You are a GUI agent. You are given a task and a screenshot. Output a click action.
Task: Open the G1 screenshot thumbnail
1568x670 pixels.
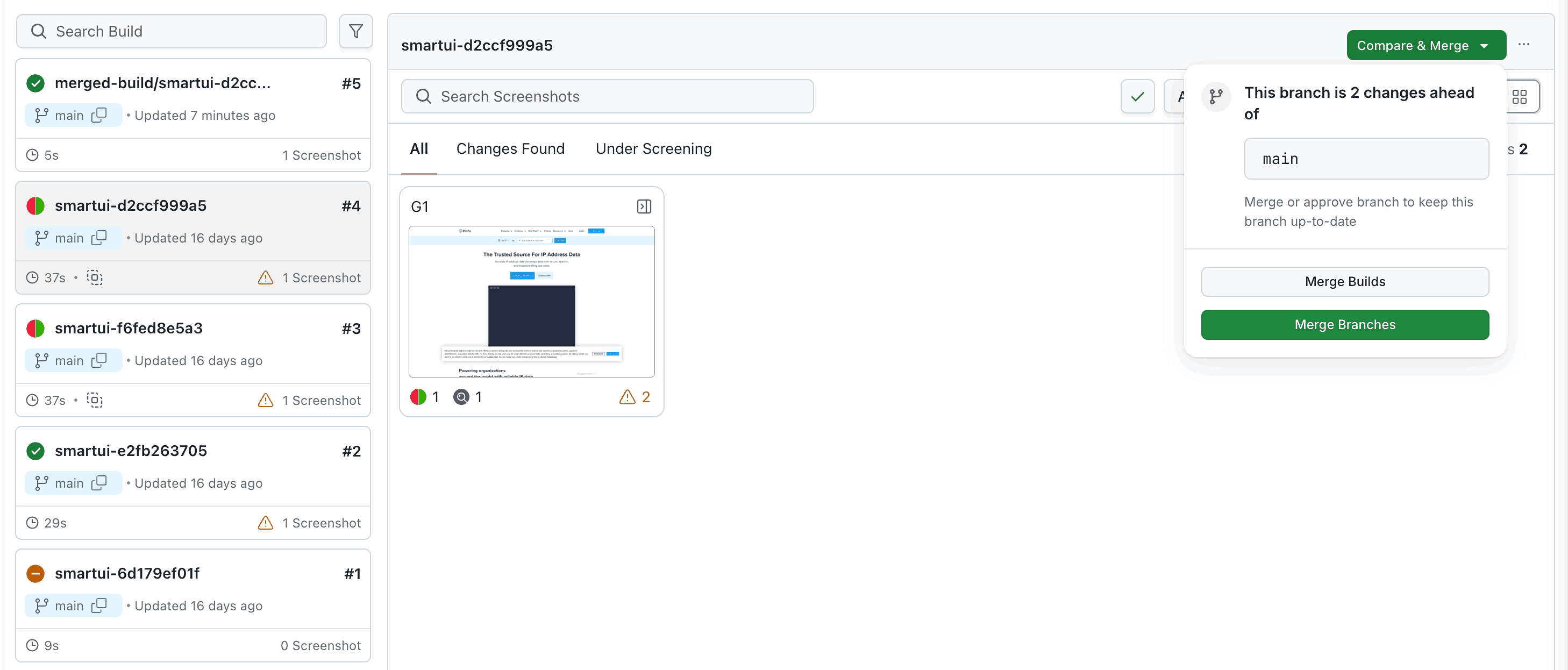[x=531, y=301]
